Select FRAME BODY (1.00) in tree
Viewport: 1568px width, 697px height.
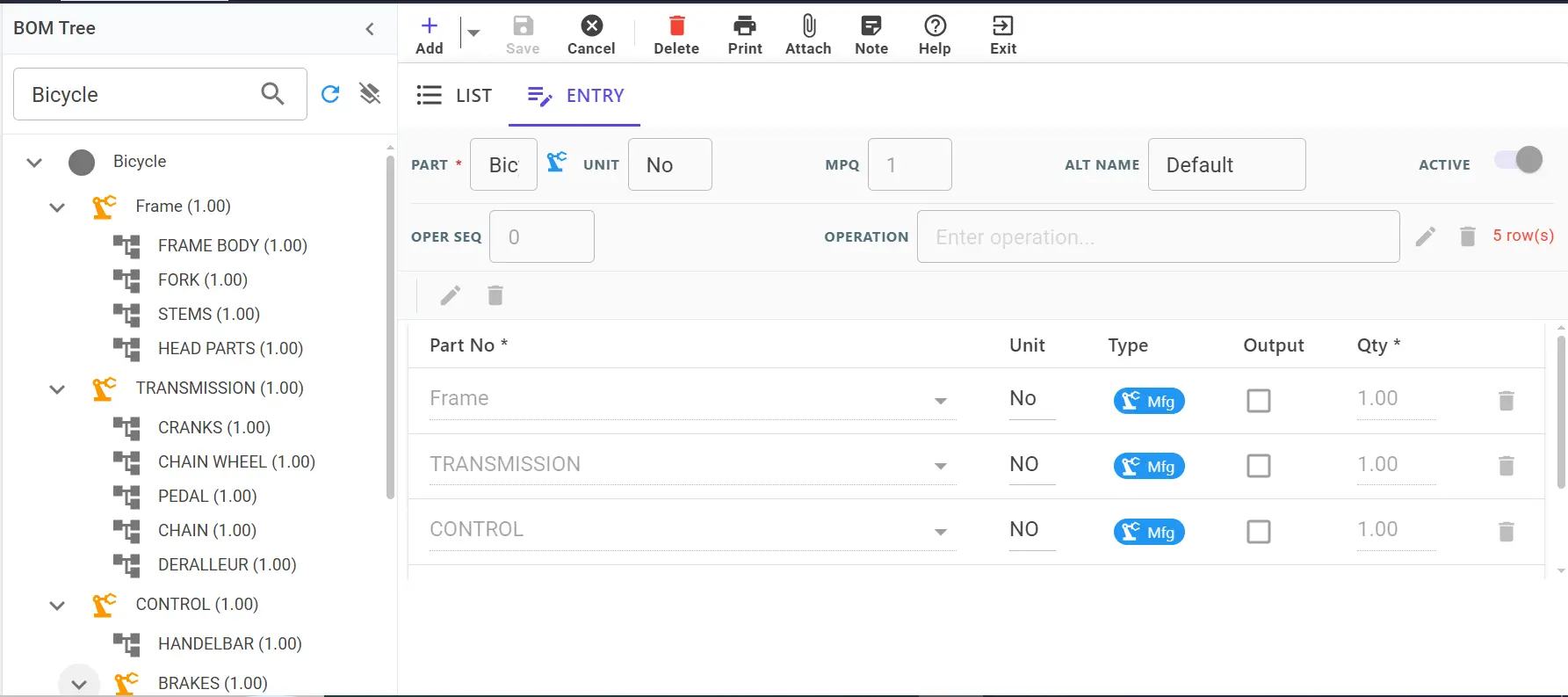(x=232, y=245)
